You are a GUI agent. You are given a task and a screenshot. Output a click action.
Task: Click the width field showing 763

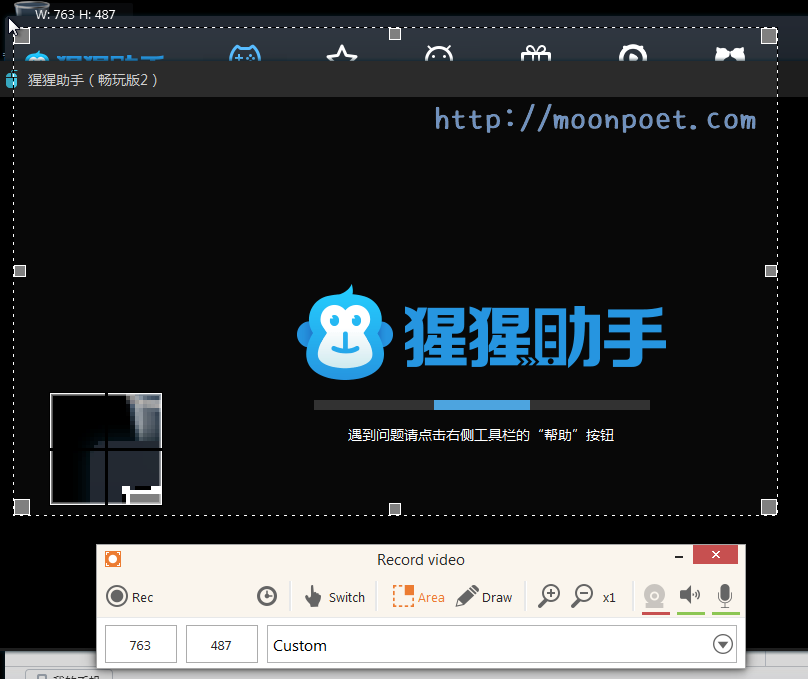tap(141, 645)
